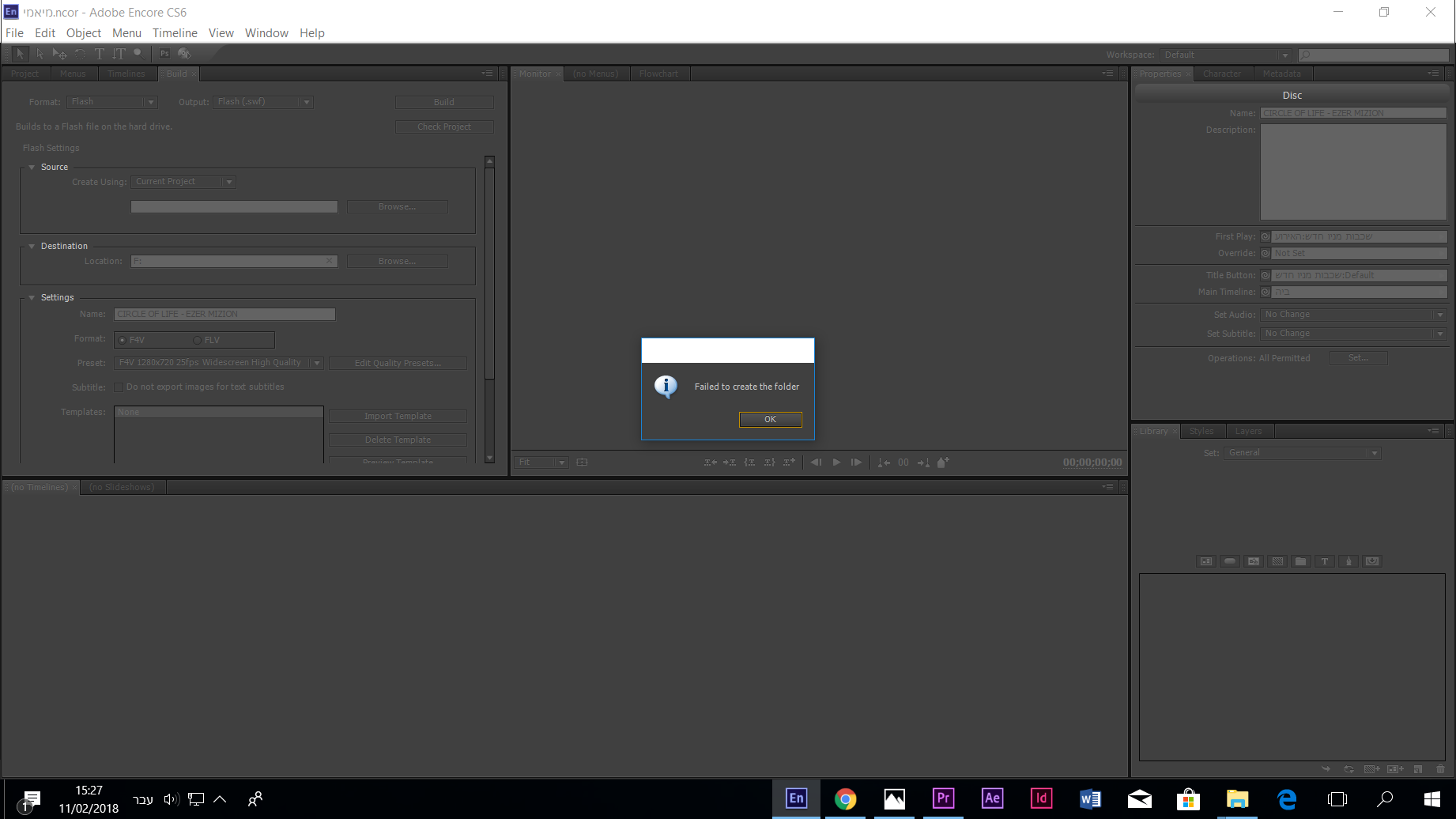
Task: Open the Library Set dropdown
Action: click(x=1303, y=453)
